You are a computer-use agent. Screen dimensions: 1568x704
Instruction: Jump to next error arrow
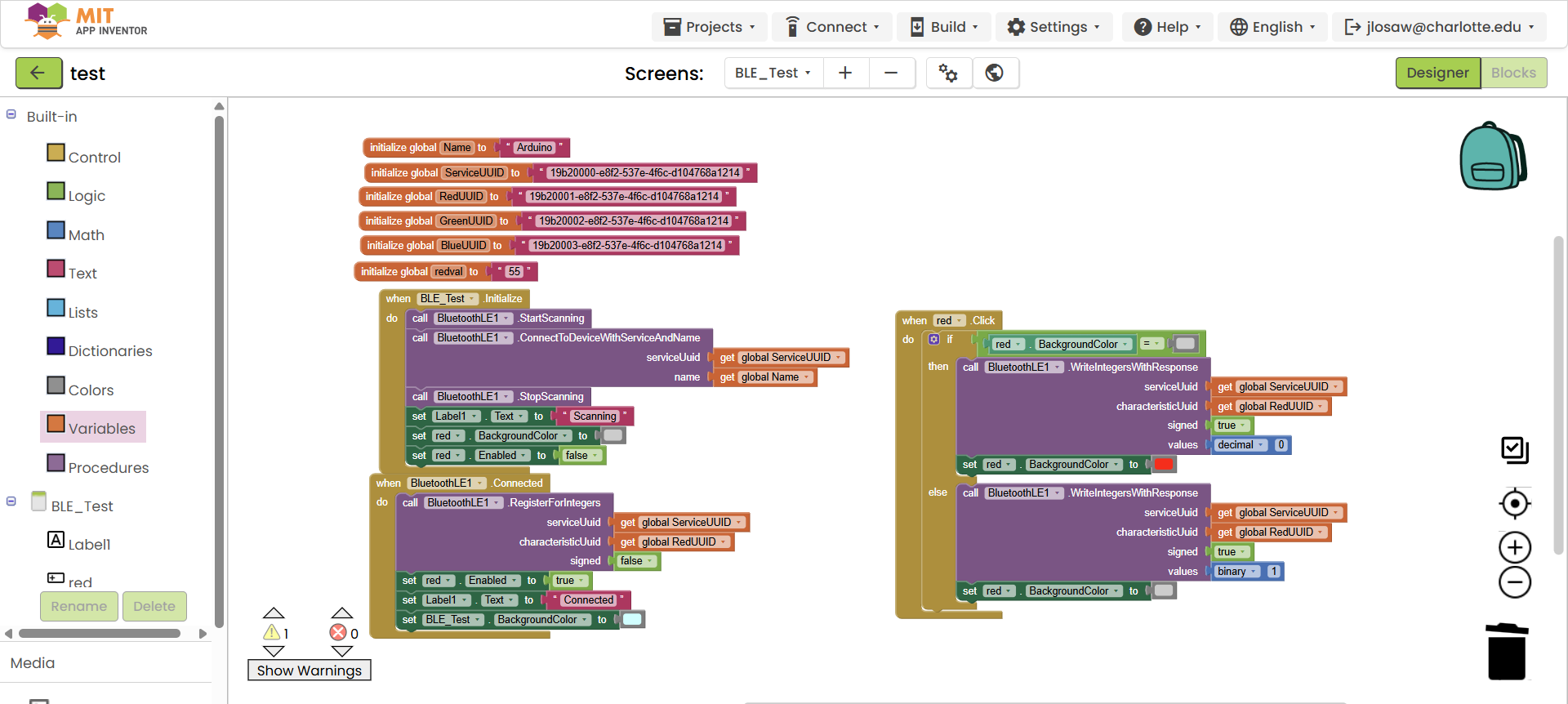(342, 651)
